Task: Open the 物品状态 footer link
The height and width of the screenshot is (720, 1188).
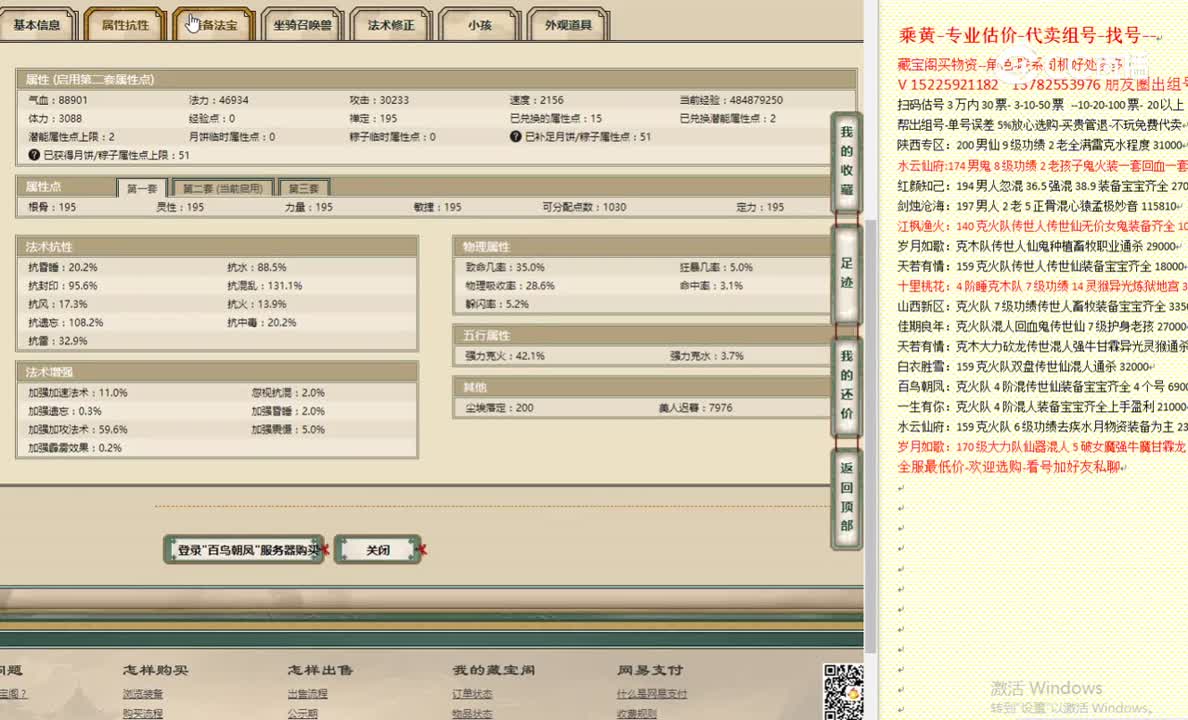Action: (x=472, y=713)
